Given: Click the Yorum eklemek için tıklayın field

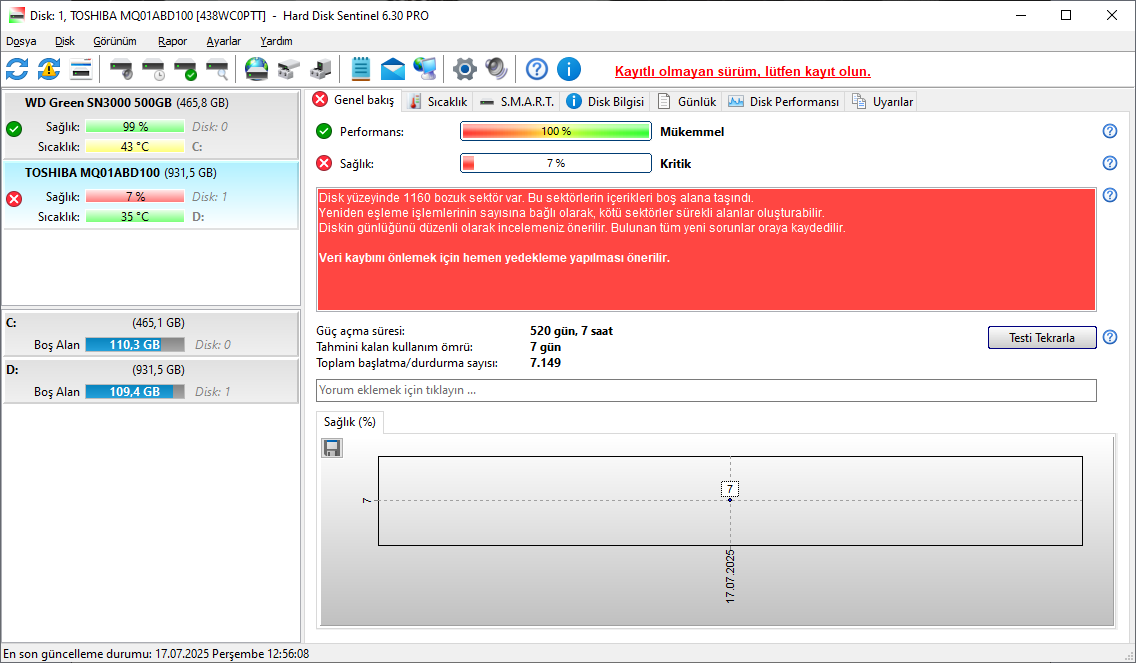Looking at the screenshot, I should click(706, 390).
